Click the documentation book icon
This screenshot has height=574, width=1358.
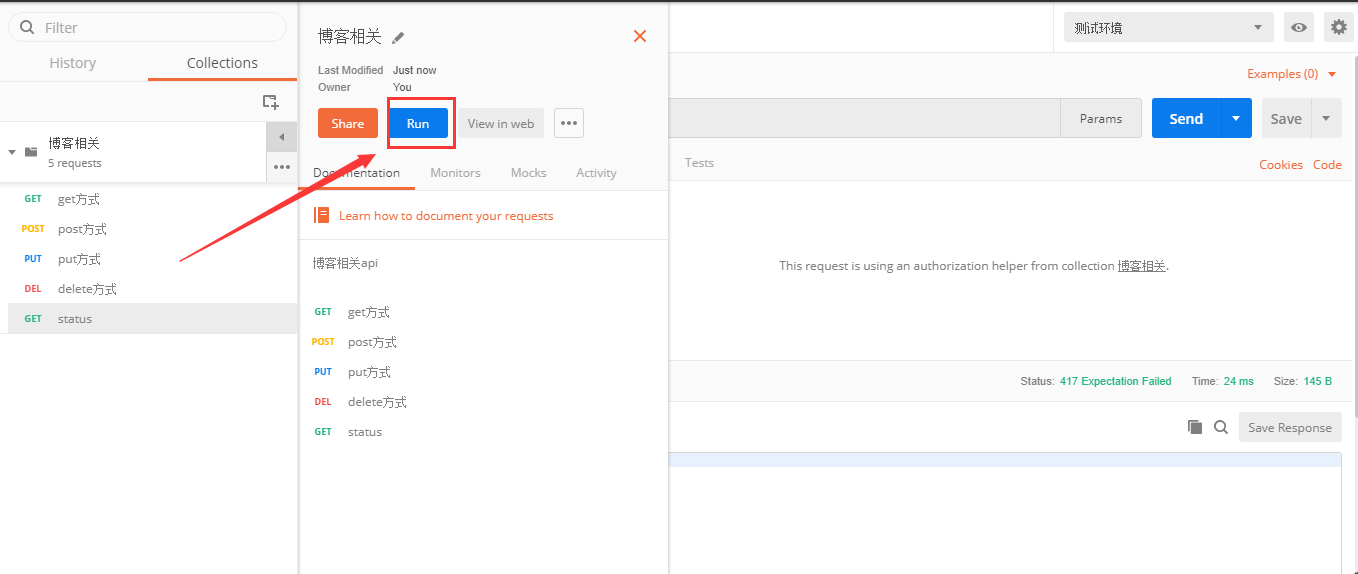point(321,215)
